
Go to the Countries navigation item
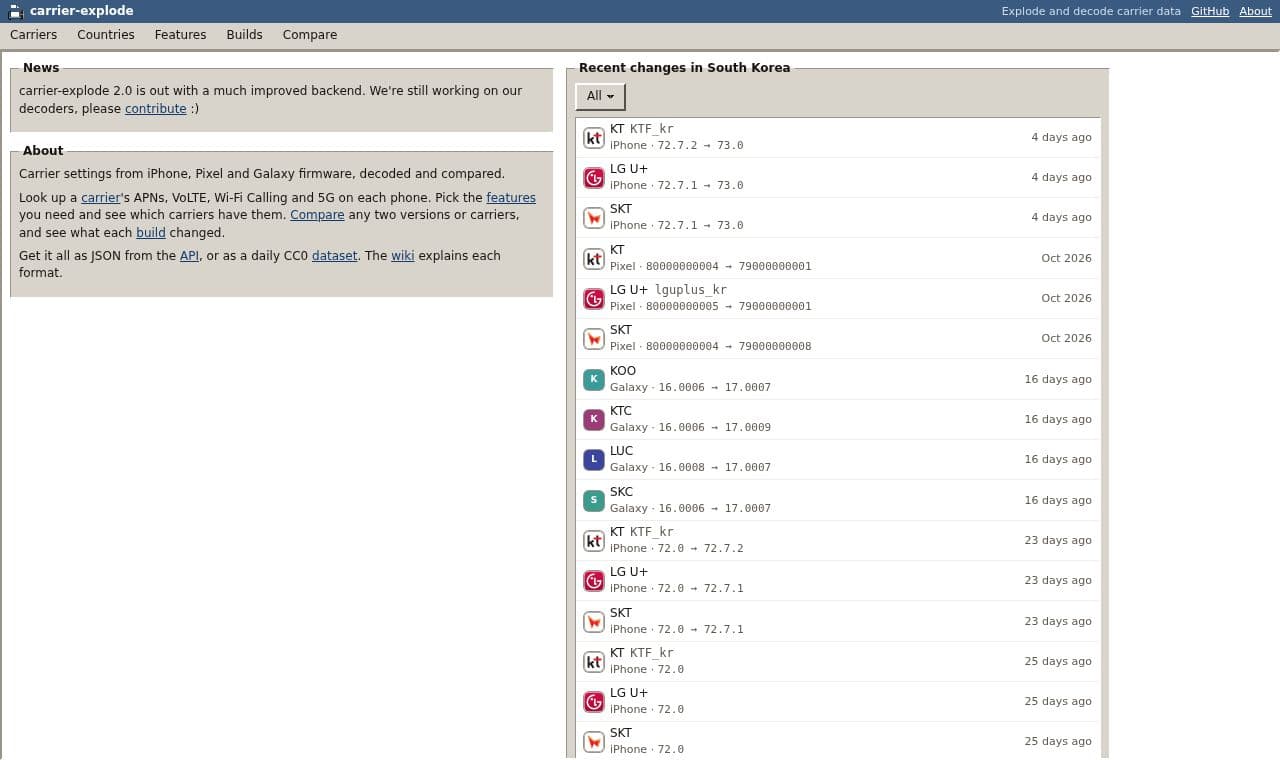[106, 35]
